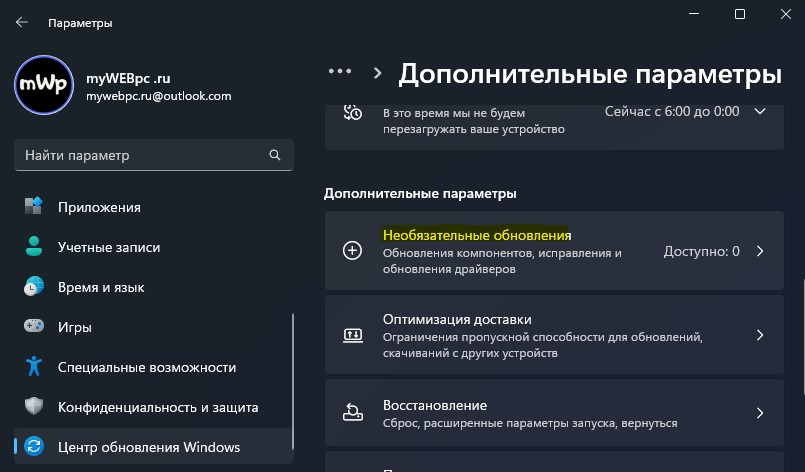Close the Параметры window
This screenshot has height=472, width=805.
785,14
